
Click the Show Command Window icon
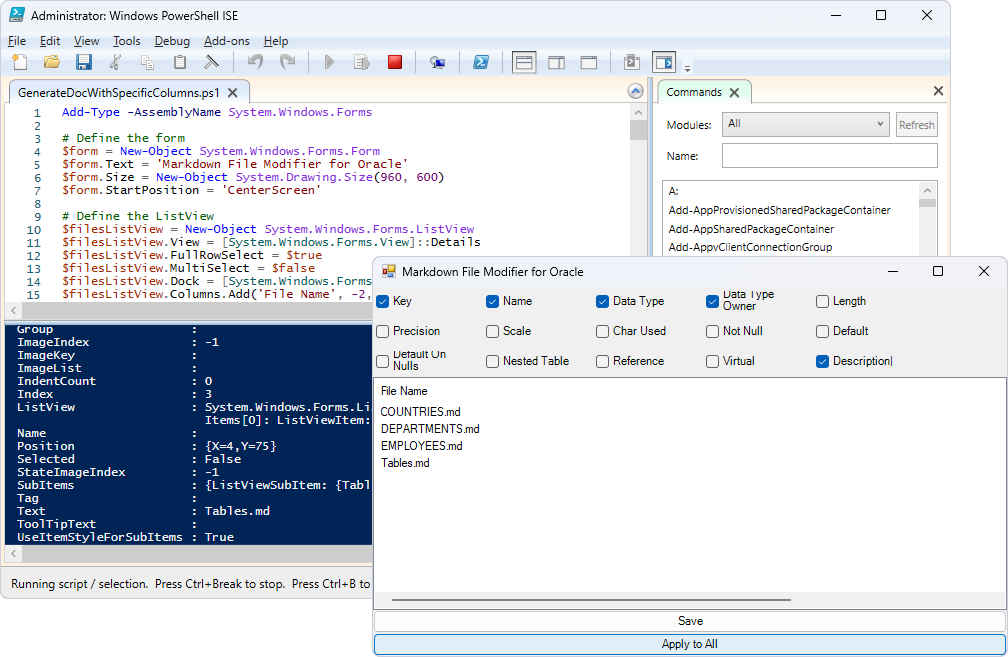pos(632,62)
